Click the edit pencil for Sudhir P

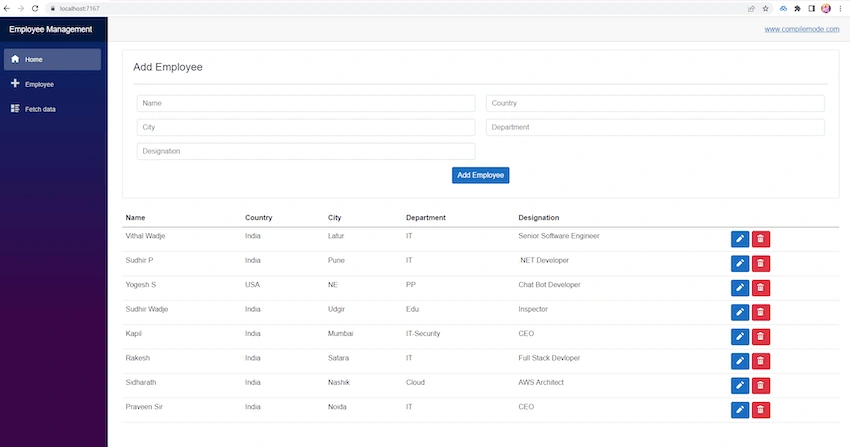[x=739, y=263]
